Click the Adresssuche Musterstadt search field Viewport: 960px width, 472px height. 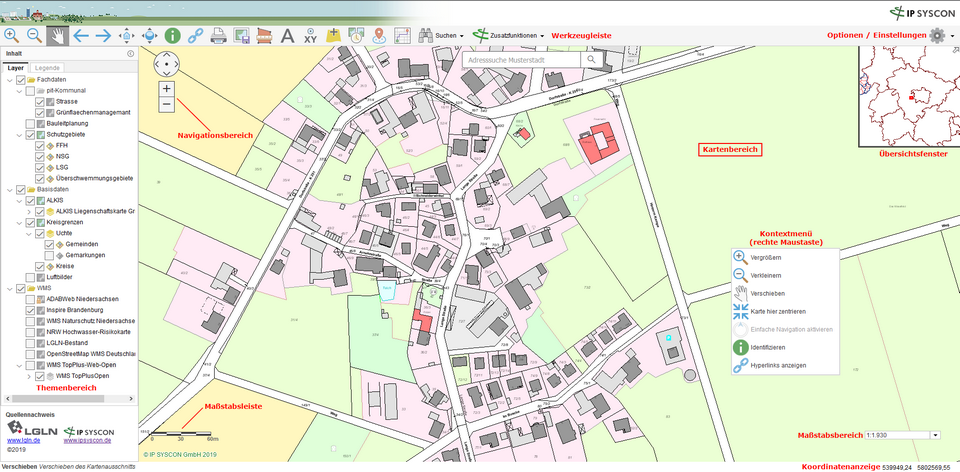522,60
